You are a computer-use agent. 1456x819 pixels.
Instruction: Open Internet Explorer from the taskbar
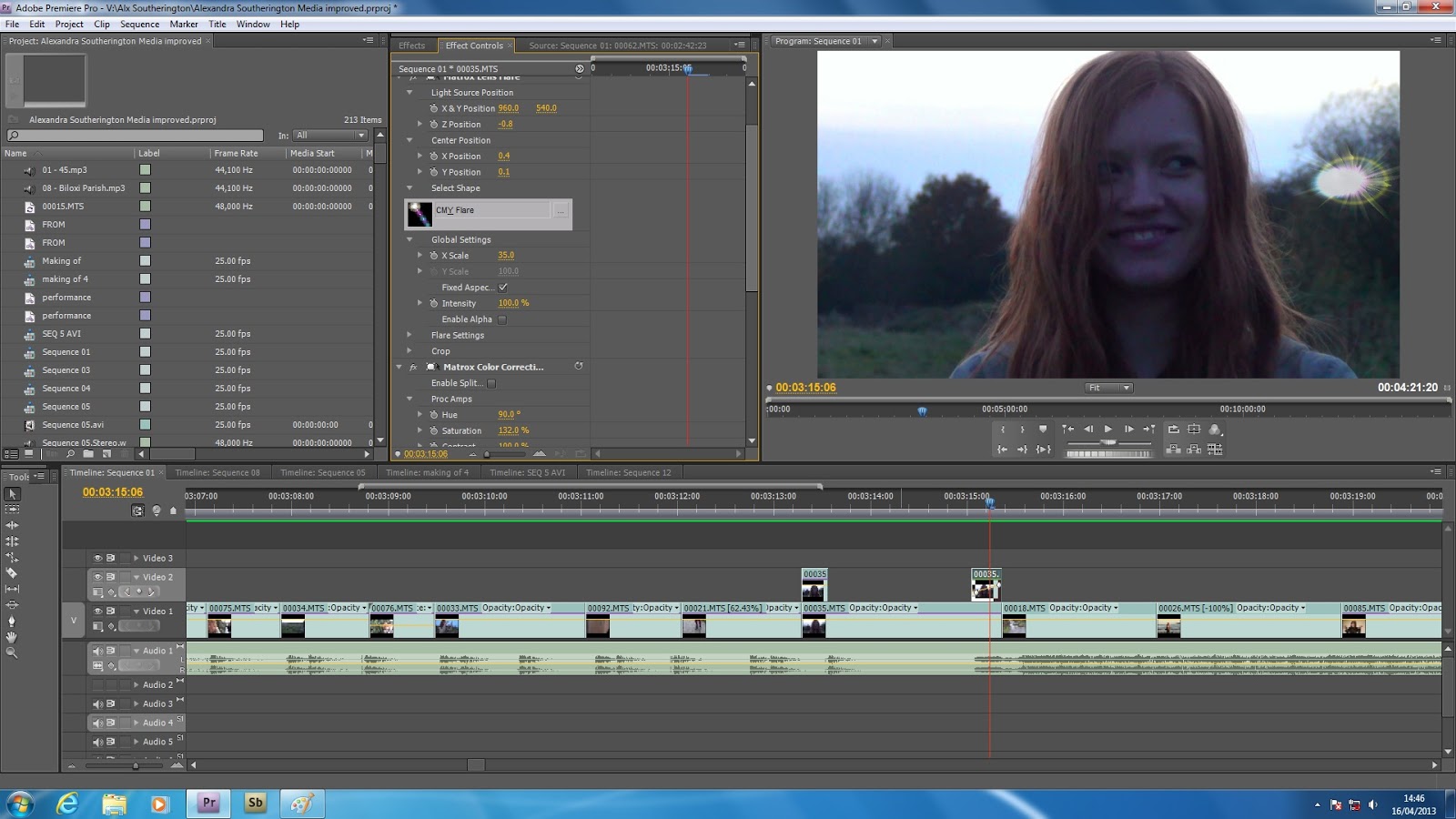click(67, 803)
